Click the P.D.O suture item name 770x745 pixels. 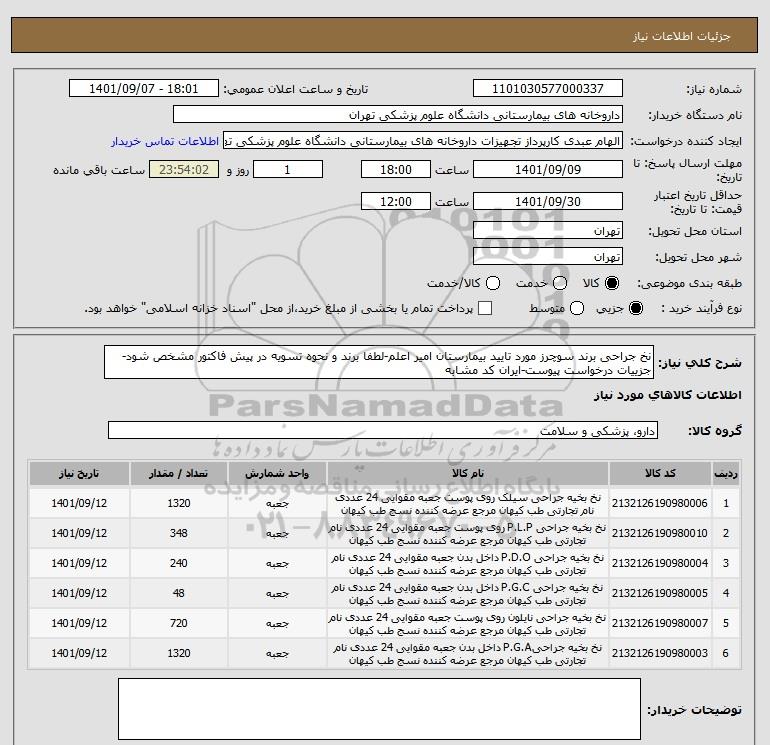click(x=468, y=564)
